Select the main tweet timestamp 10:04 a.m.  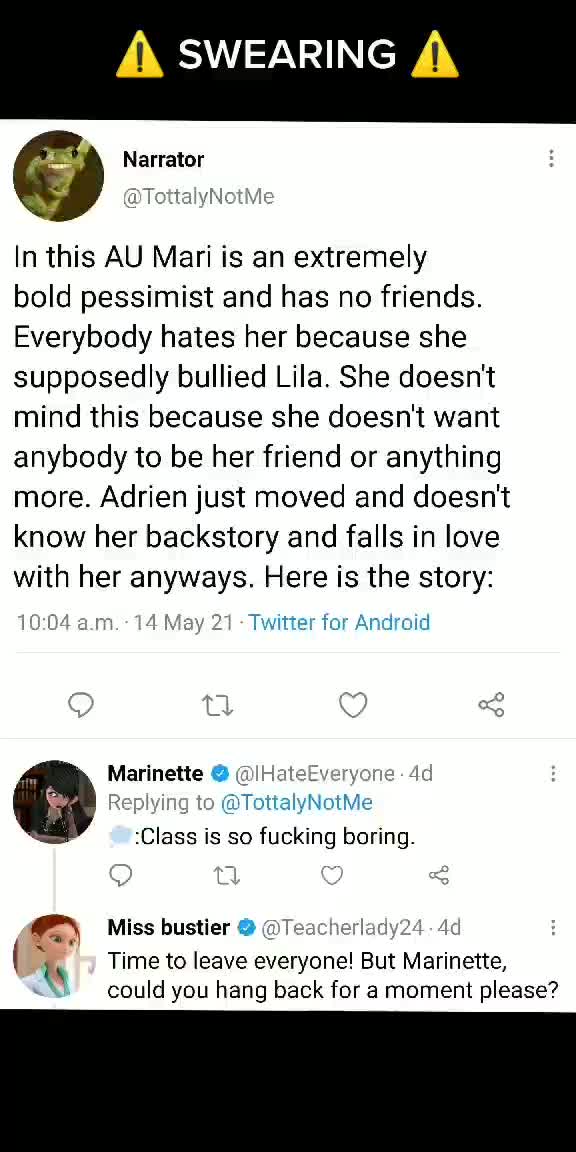click(x=67, y=622)
